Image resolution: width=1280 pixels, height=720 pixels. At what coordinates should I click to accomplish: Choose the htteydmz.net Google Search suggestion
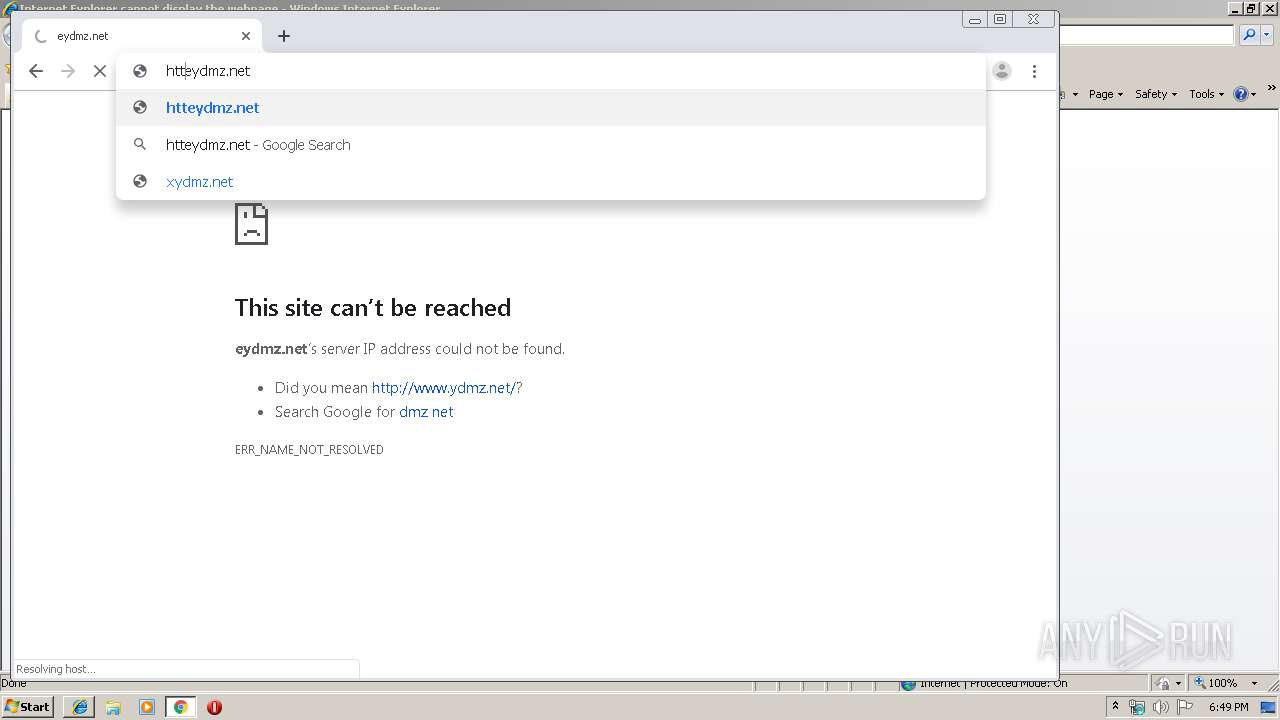tap(551, 145)
